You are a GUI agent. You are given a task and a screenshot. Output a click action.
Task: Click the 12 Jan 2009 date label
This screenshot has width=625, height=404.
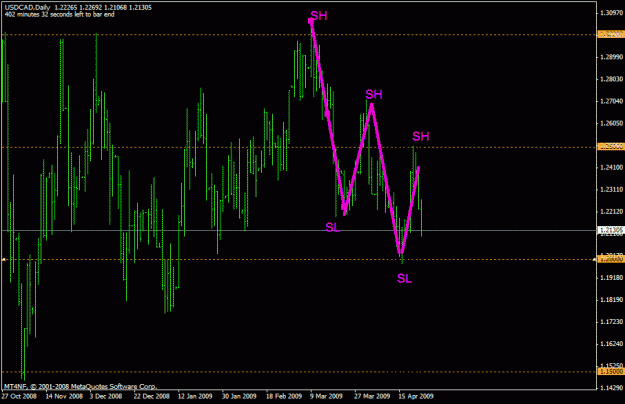click(x=195, y=396)
